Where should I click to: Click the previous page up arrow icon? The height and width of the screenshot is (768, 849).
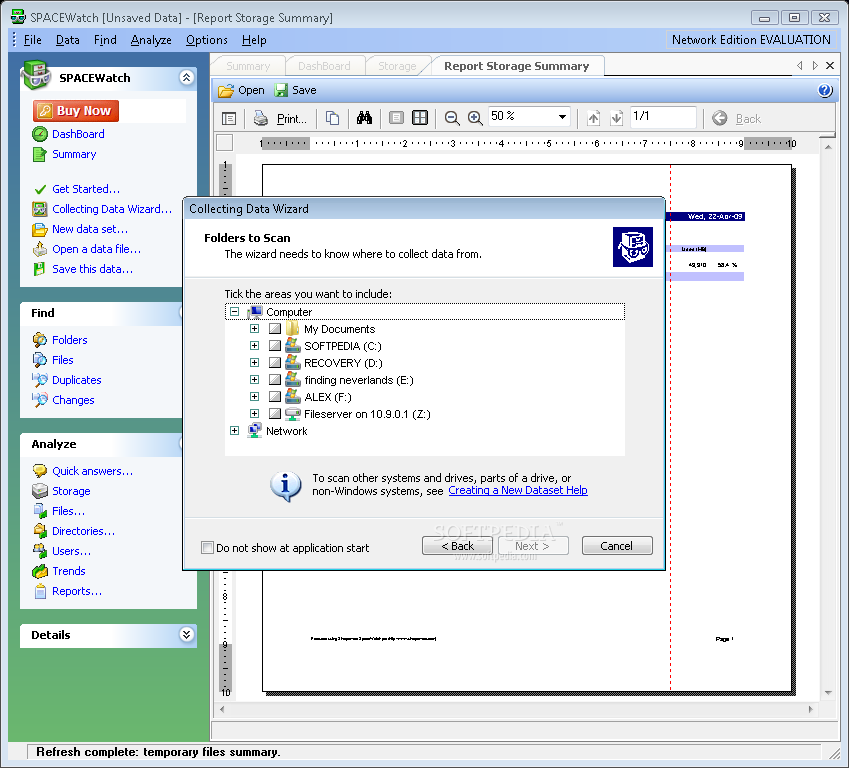click(593, 118)
